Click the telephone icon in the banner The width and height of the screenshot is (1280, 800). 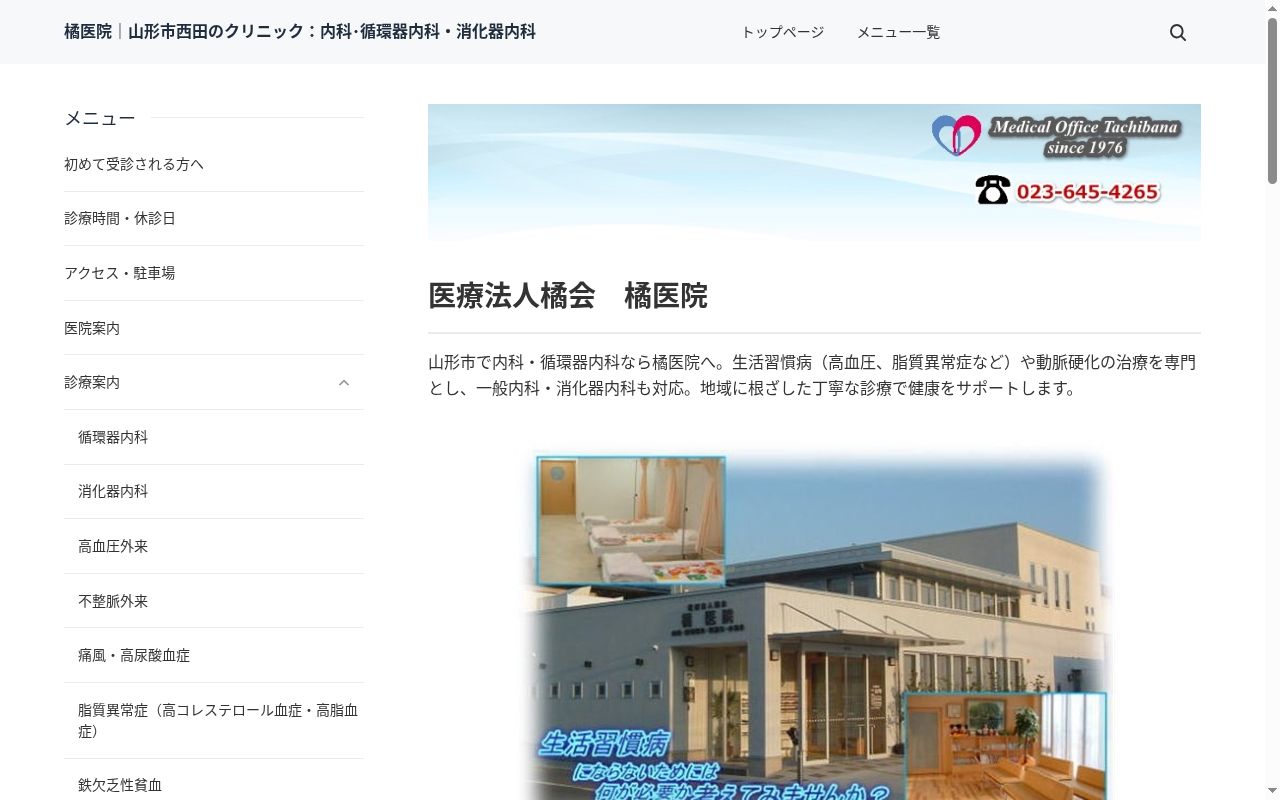(x=992, y=190)
